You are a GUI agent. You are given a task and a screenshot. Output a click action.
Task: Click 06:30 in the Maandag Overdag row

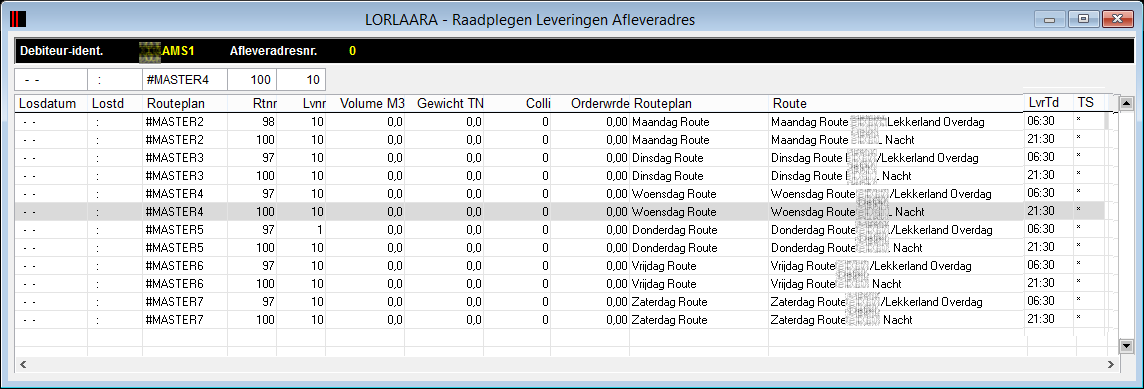coord(1040,122)
